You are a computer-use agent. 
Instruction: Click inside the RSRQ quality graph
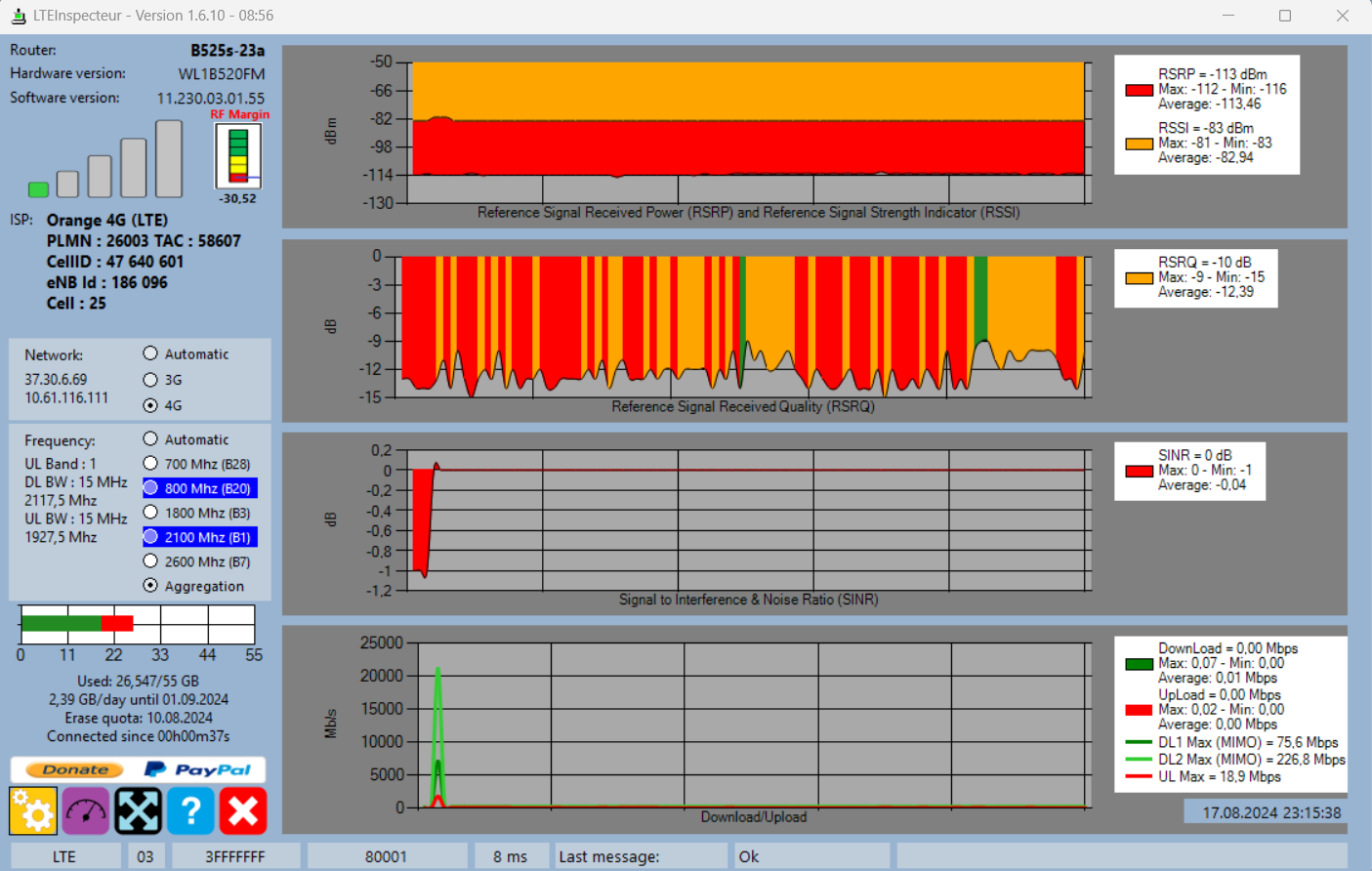[x=742, y=327]
